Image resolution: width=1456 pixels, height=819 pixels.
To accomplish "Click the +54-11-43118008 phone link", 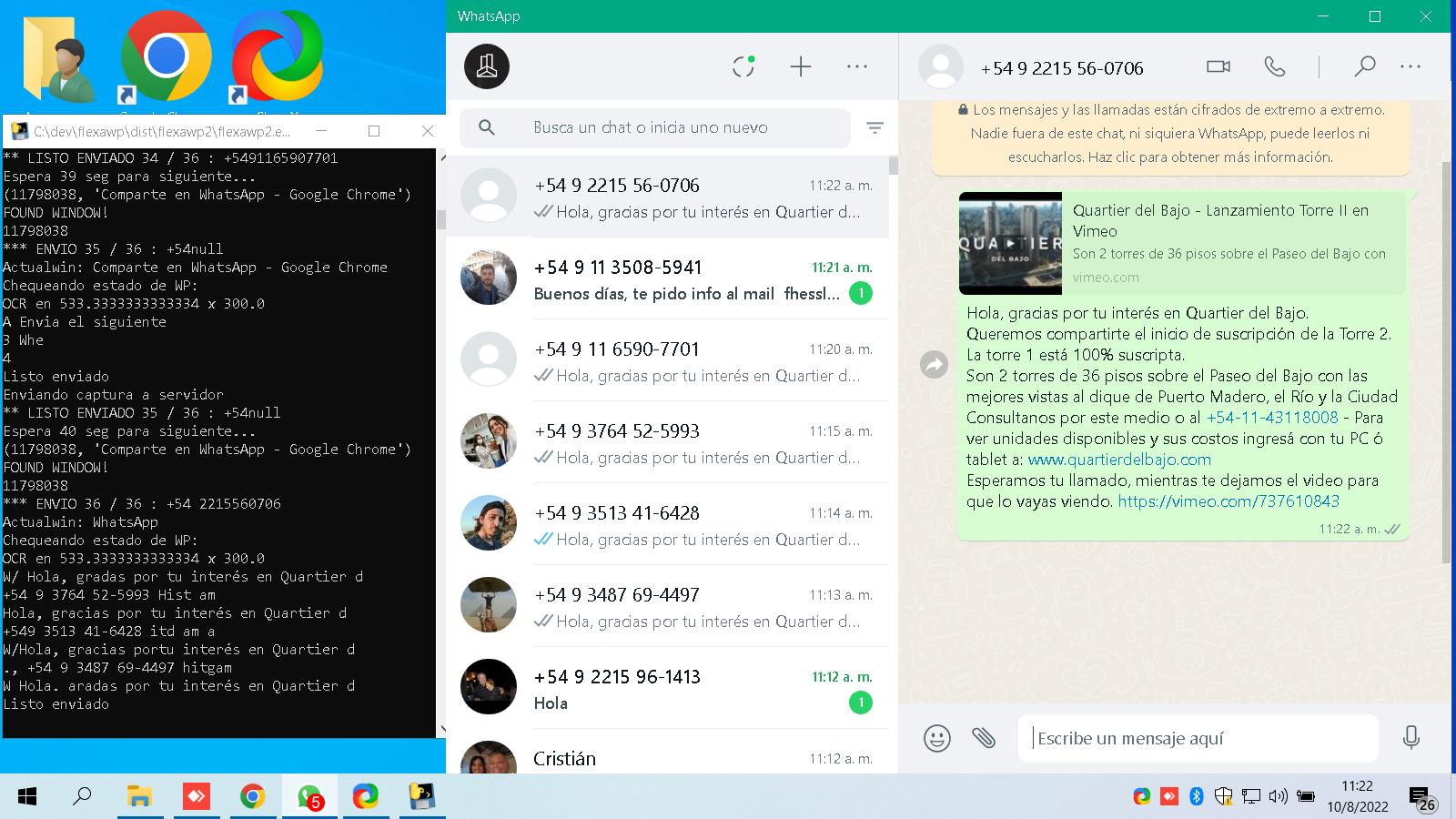I will coord(1272,418).
